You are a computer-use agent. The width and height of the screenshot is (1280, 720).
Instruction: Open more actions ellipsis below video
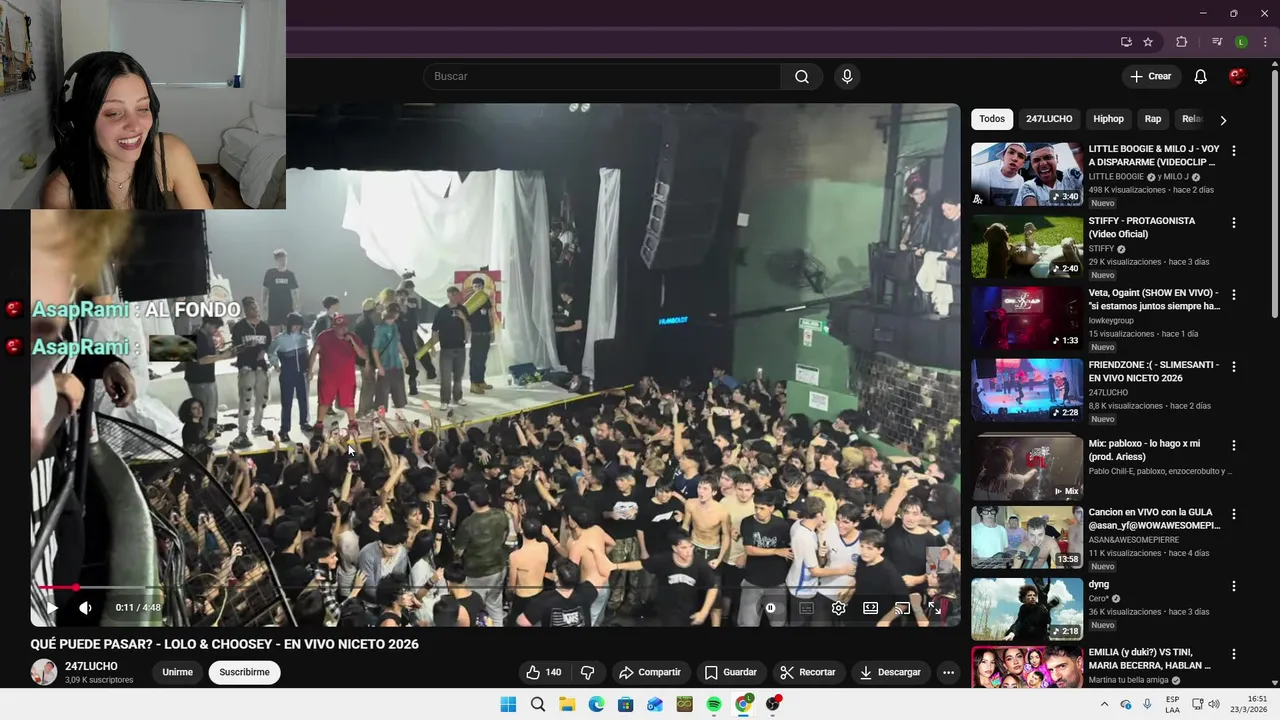[948, 672]
